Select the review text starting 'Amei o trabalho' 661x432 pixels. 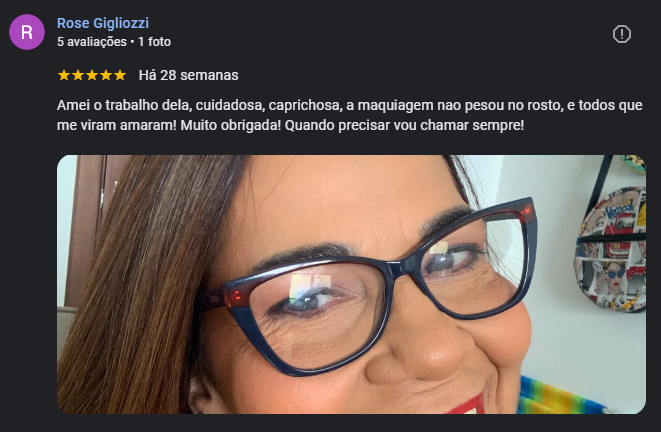pyautogui.click(x=349, y=115)
